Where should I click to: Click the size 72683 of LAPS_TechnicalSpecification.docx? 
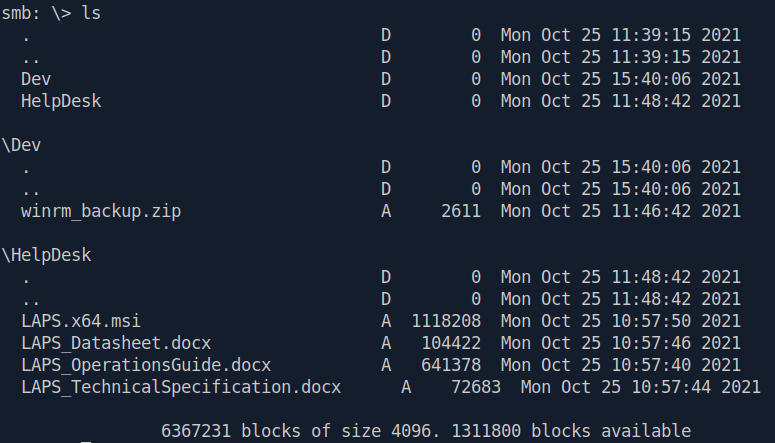(x=476, y=387)
